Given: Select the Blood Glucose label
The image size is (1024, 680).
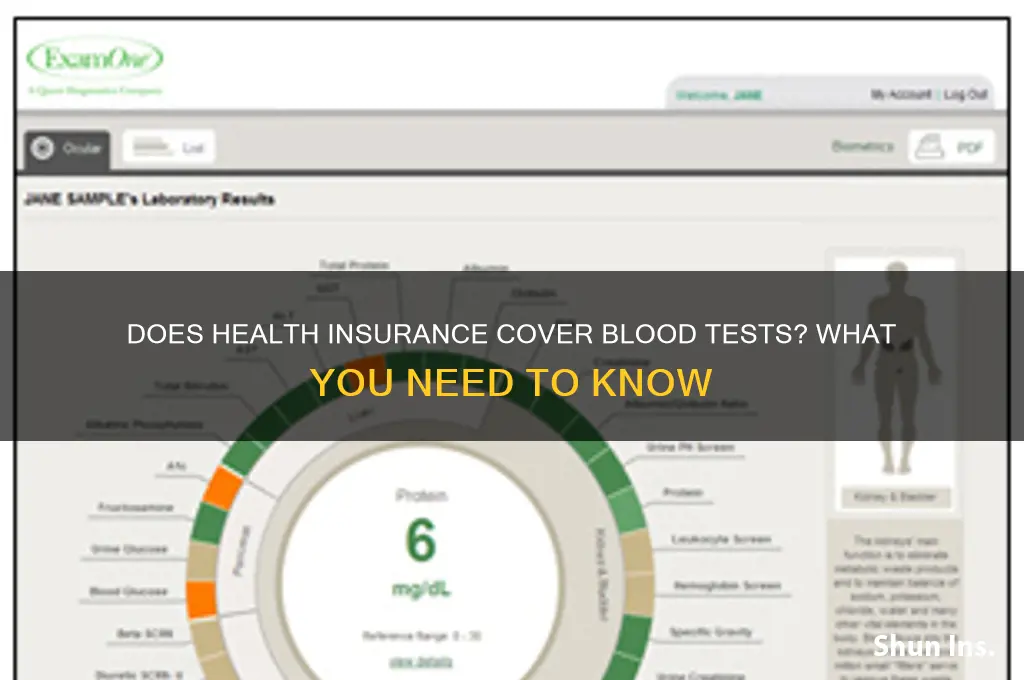Looking at the screenshot, I should click(128, 591).
